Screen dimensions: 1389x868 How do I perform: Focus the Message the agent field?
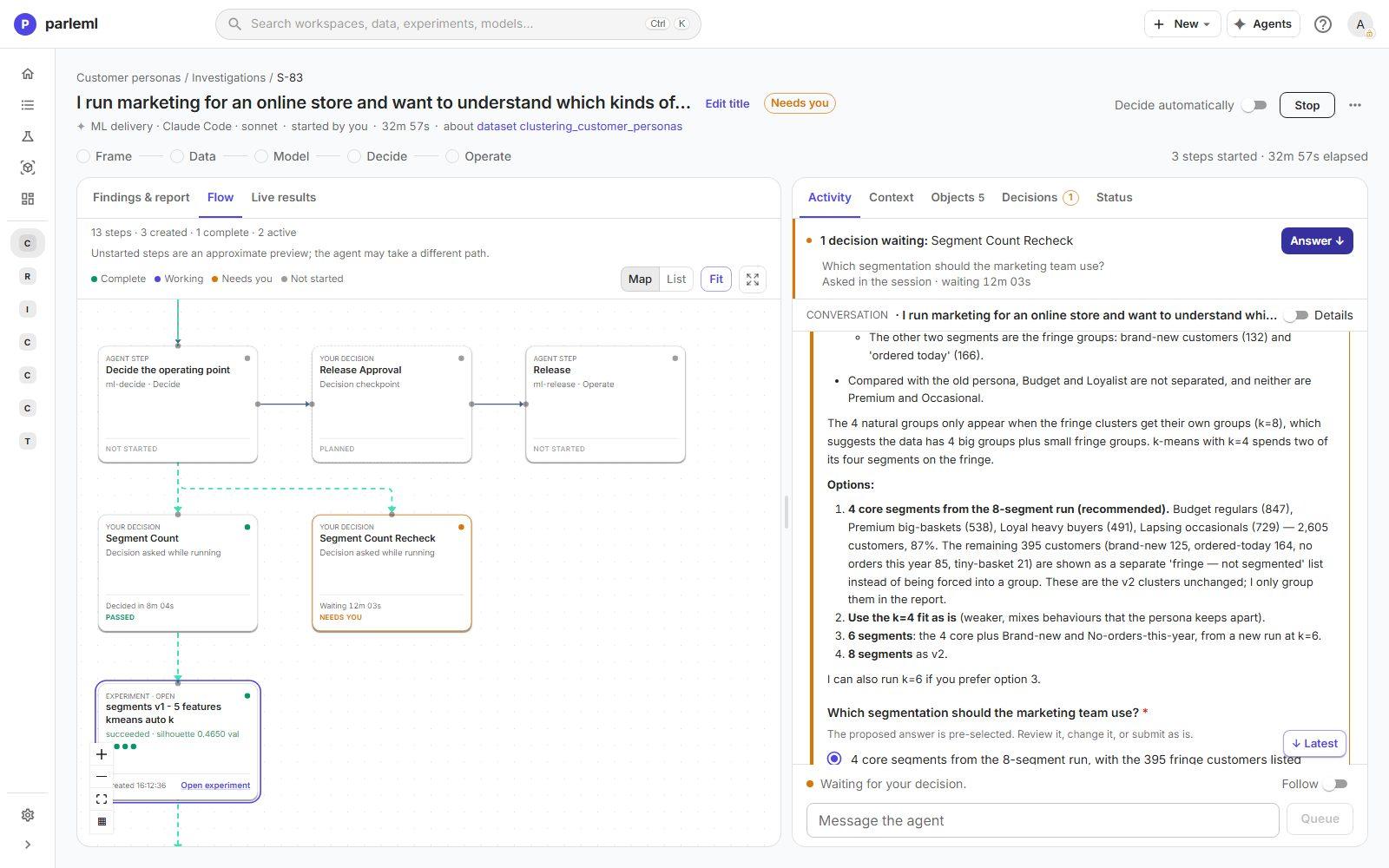click(1042, 820)
